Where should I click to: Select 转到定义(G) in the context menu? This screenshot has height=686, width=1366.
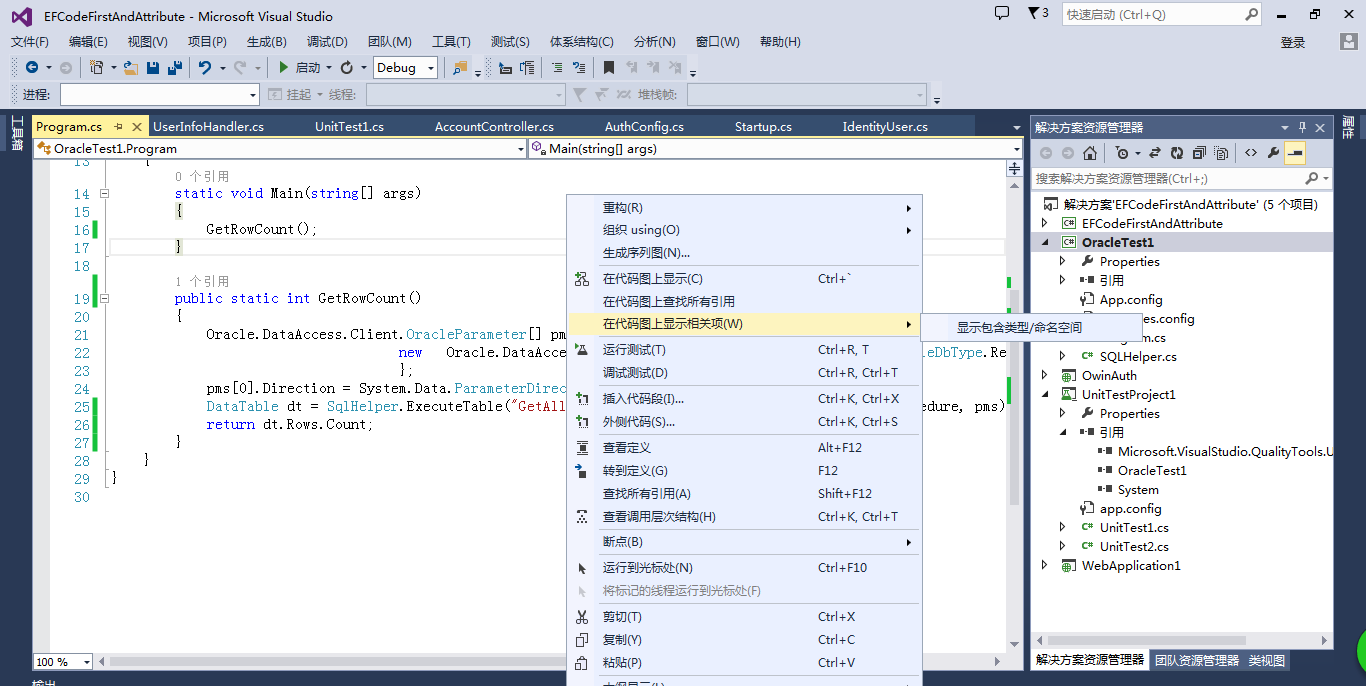[x=744, y=470]
